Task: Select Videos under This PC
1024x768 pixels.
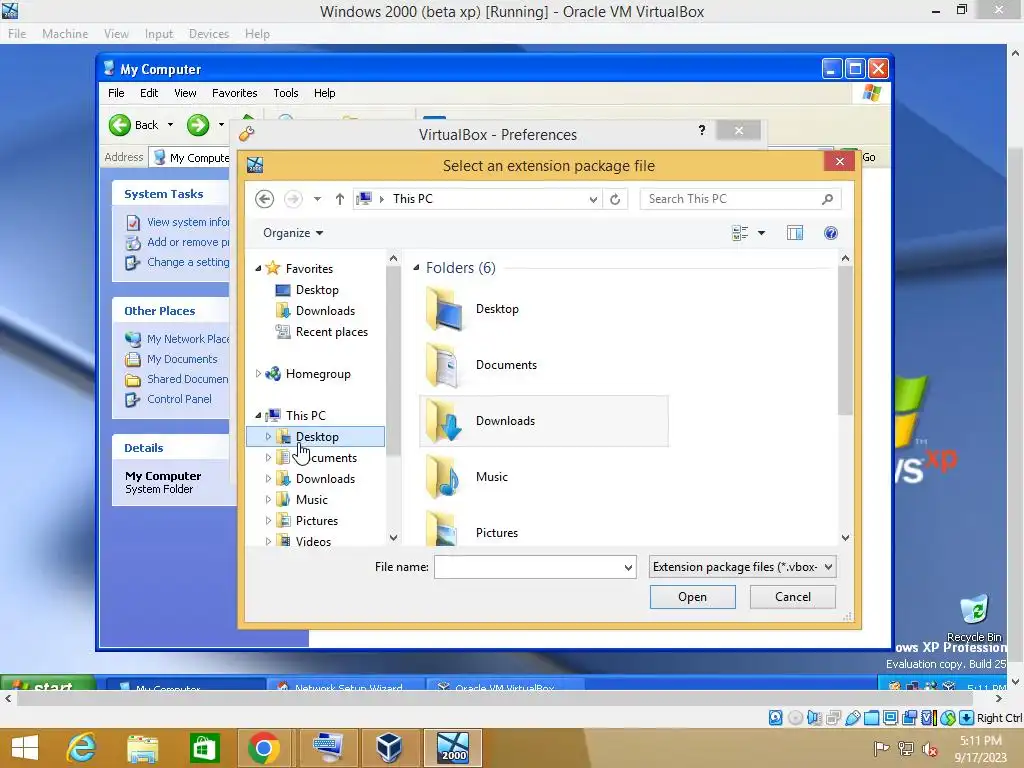Action: point(313,541)
